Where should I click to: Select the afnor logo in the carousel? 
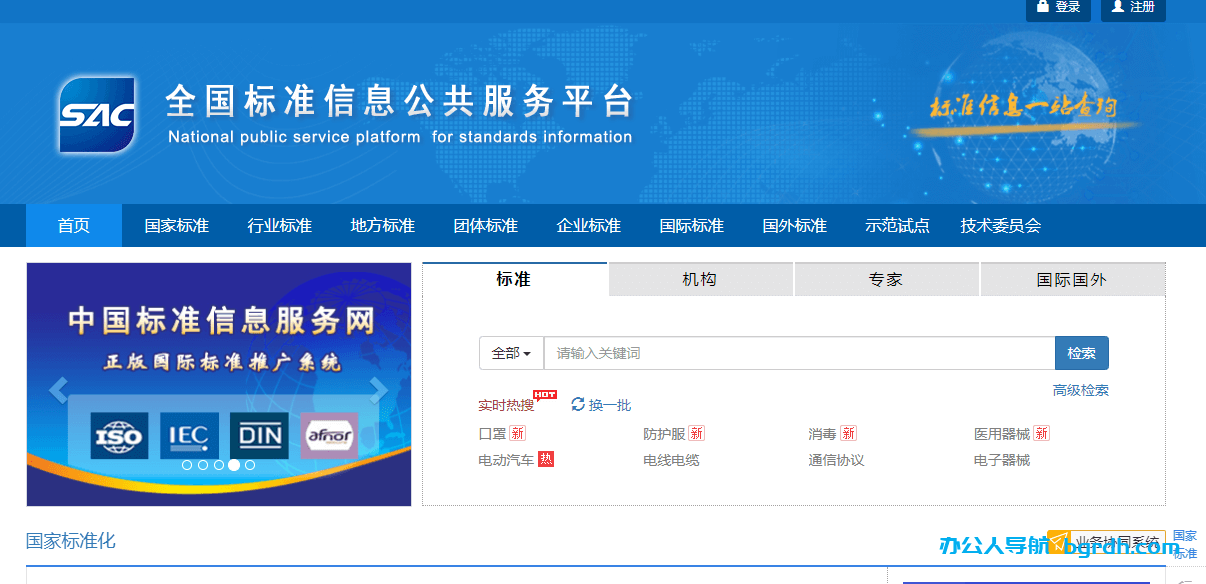point(329,435)
